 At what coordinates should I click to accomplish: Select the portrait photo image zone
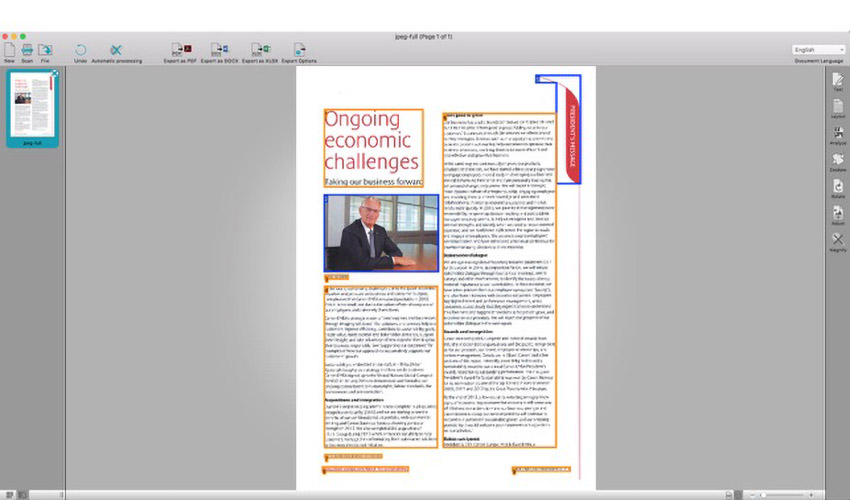pos(381,233)
